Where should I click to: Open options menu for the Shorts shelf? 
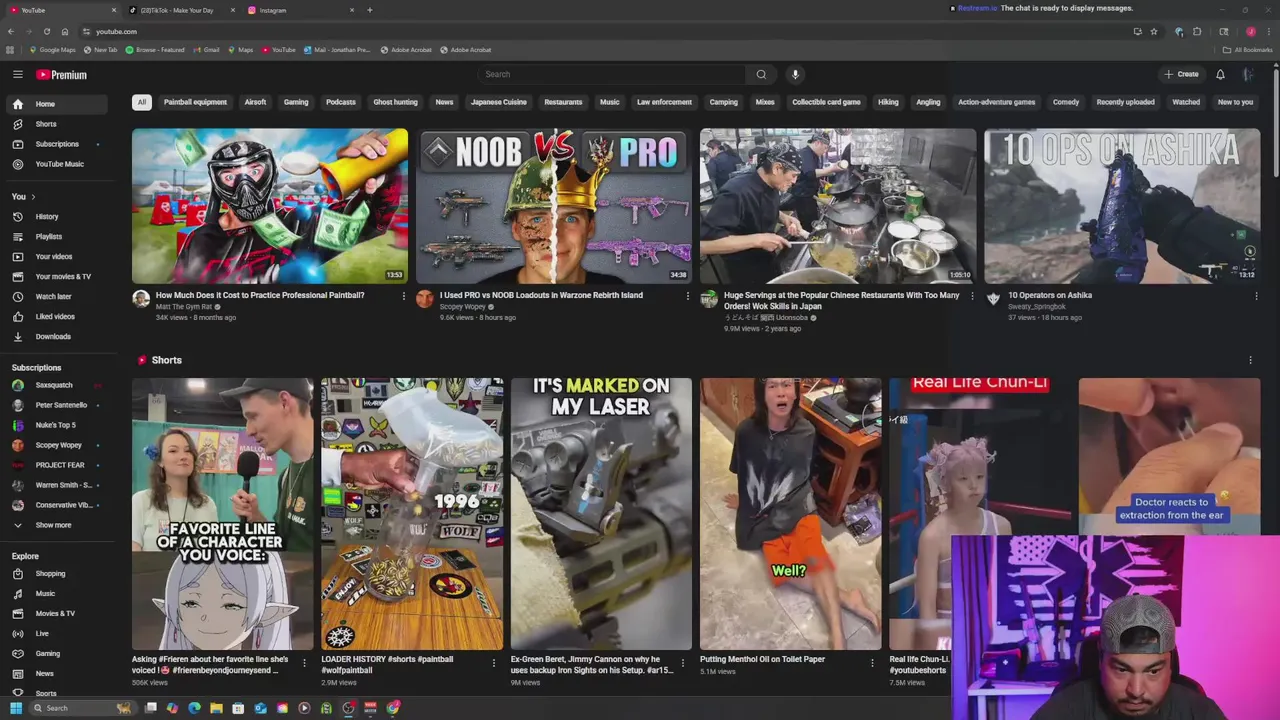pos(1250,360)
